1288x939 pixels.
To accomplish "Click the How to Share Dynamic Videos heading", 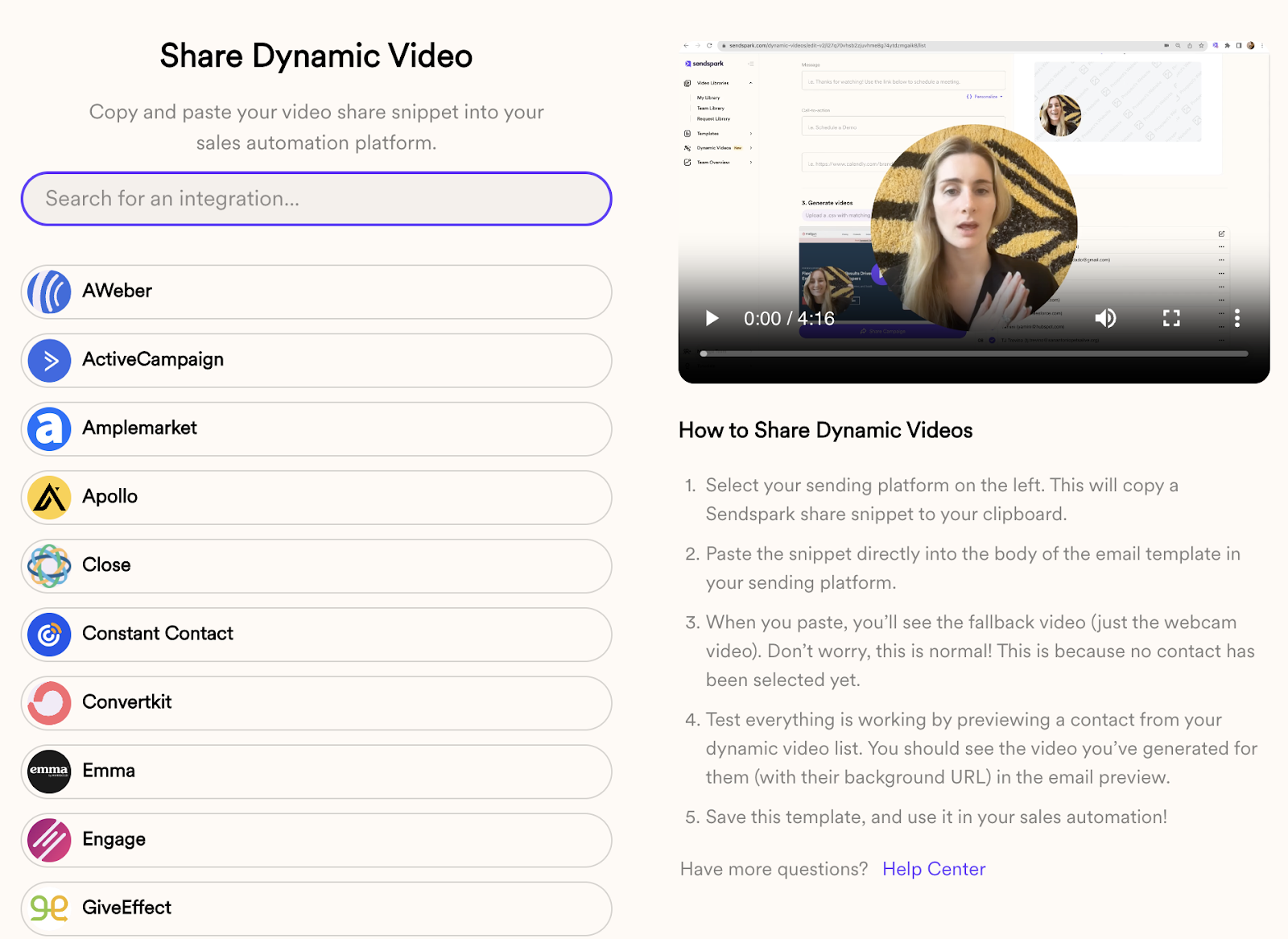I will tap(826, 431).
